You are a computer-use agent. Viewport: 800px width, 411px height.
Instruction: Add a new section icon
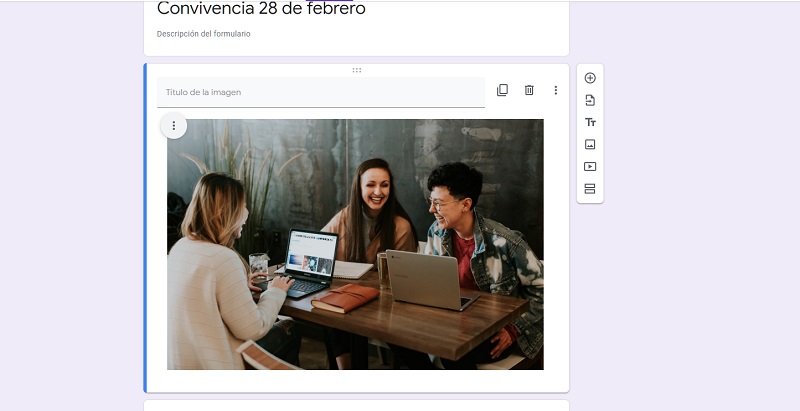pyautogui.click(x=590, y=189)
